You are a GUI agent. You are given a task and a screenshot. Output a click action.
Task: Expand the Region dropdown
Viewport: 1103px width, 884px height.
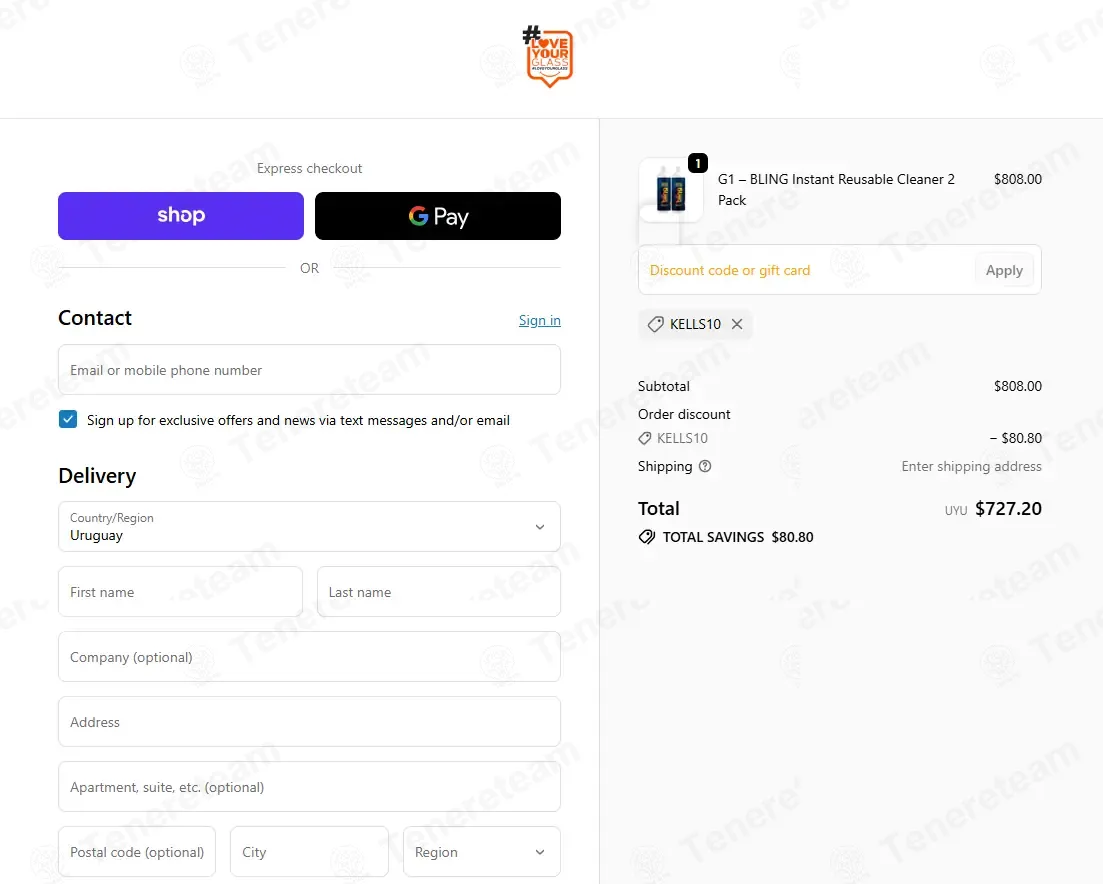482,852
